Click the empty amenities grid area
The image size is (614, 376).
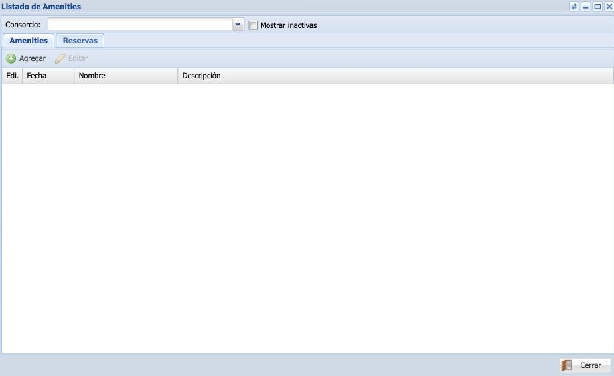click(x=307, y=218)
